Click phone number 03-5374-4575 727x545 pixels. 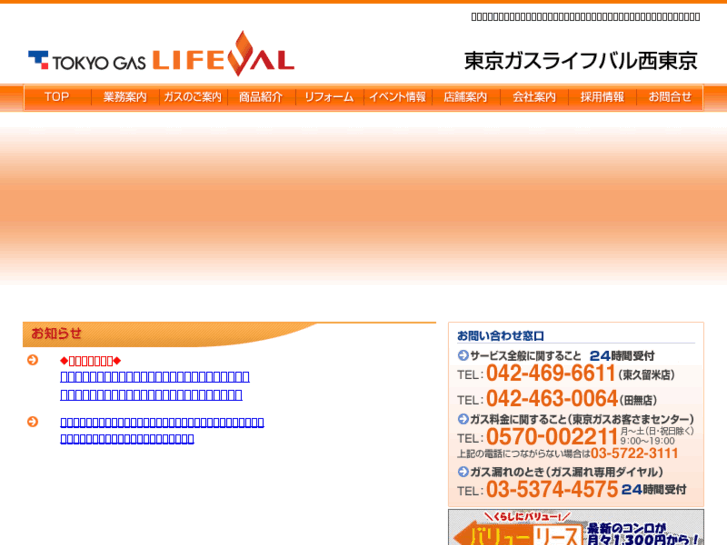tap(552, 489)
